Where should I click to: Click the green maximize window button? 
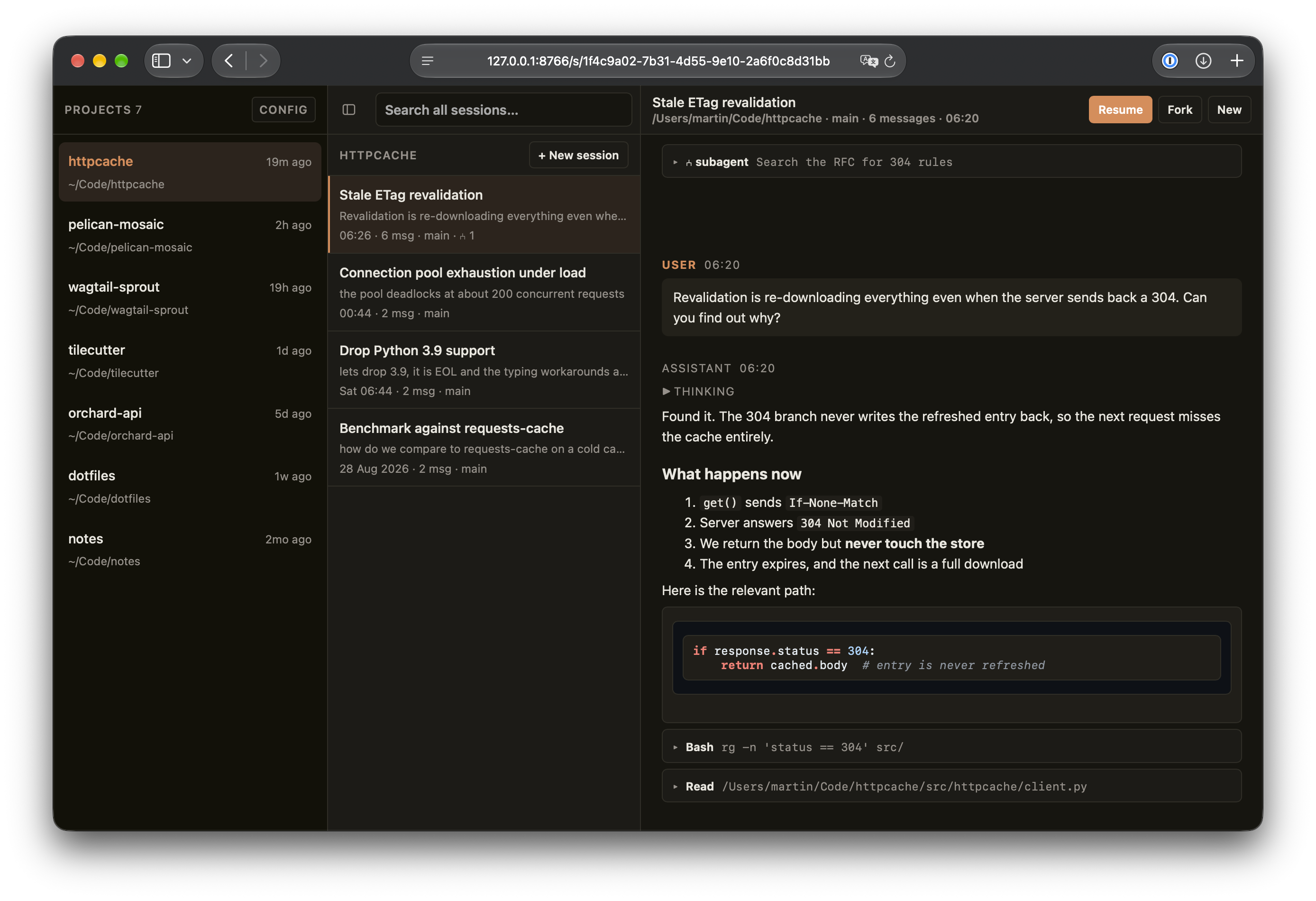coord(121,61)
